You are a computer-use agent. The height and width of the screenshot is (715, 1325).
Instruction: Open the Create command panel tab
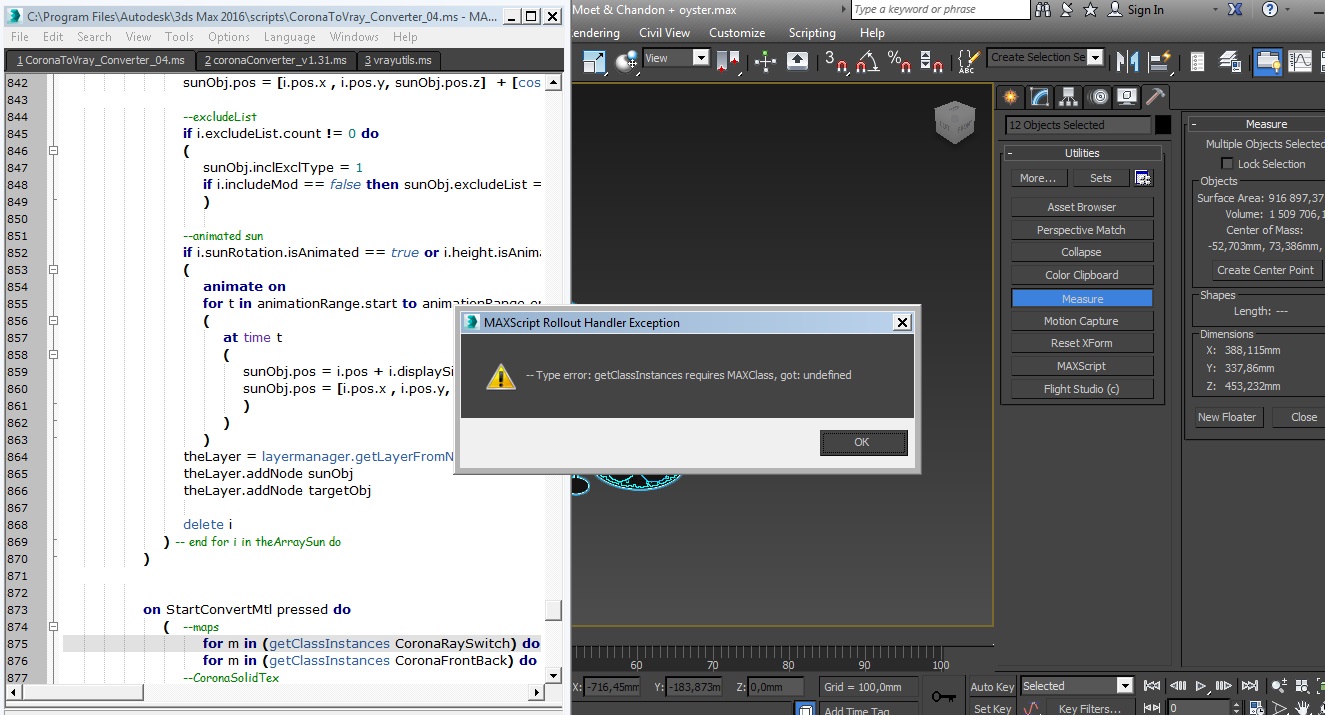[x=1011, y=97]
